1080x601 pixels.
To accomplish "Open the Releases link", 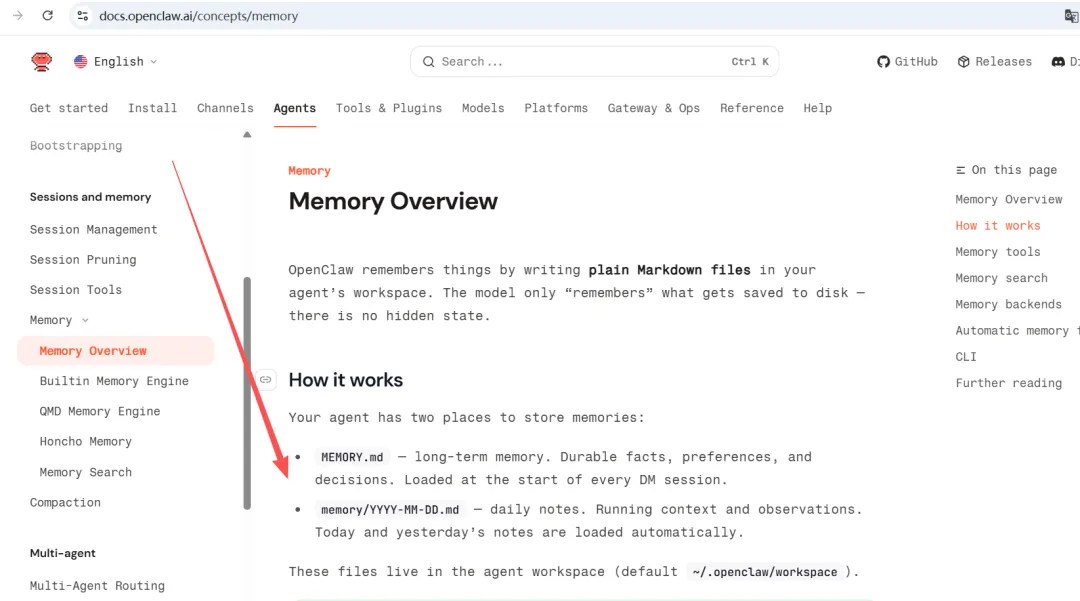I will (x=995, y=61).
